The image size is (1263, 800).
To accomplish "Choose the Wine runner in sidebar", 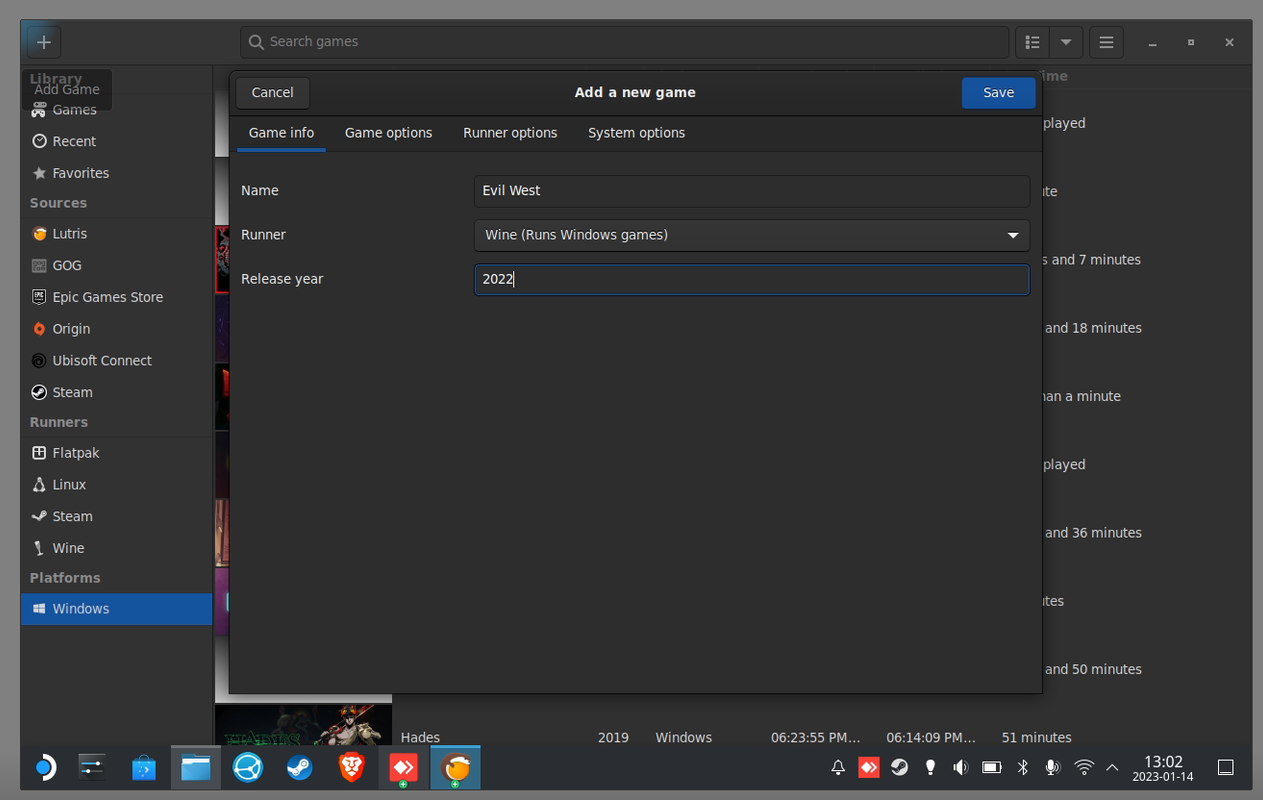I will coord(116,548).
